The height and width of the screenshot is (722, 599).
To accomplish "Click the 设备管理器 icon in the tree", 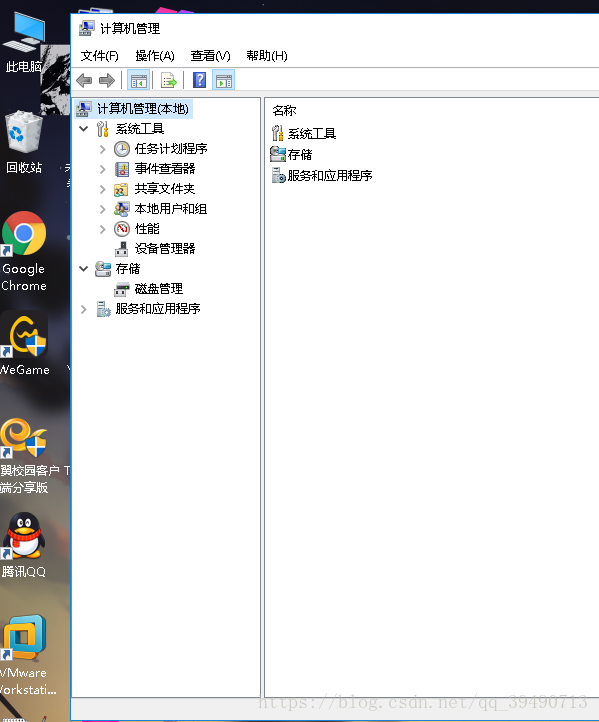I will (122, 249).
